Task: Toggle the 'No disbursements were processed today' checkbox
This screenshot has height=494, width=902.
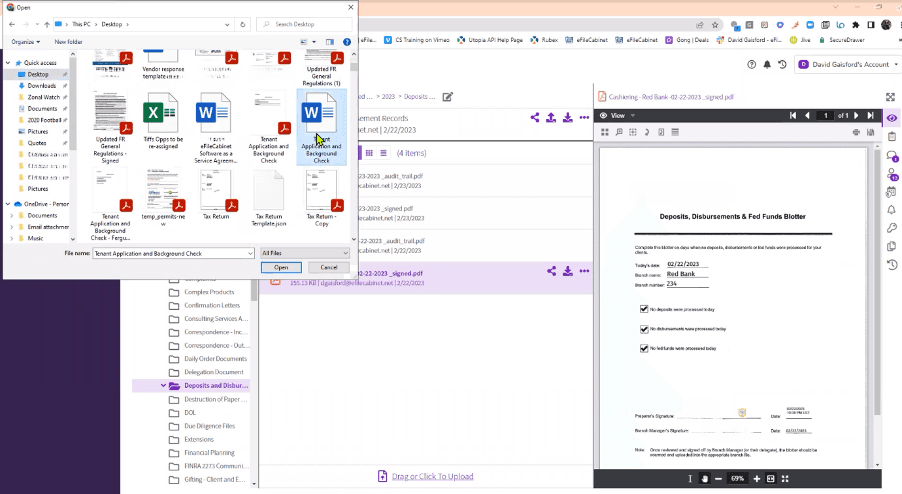Action: tap(645, 328)
